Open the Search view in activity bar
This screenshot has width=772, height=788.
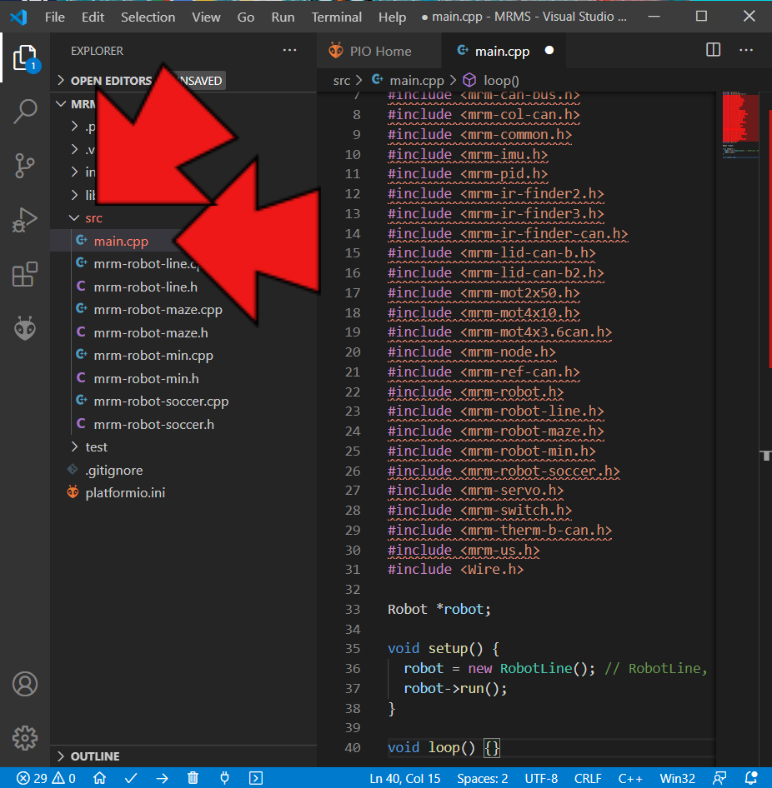[x=25, y=111]
